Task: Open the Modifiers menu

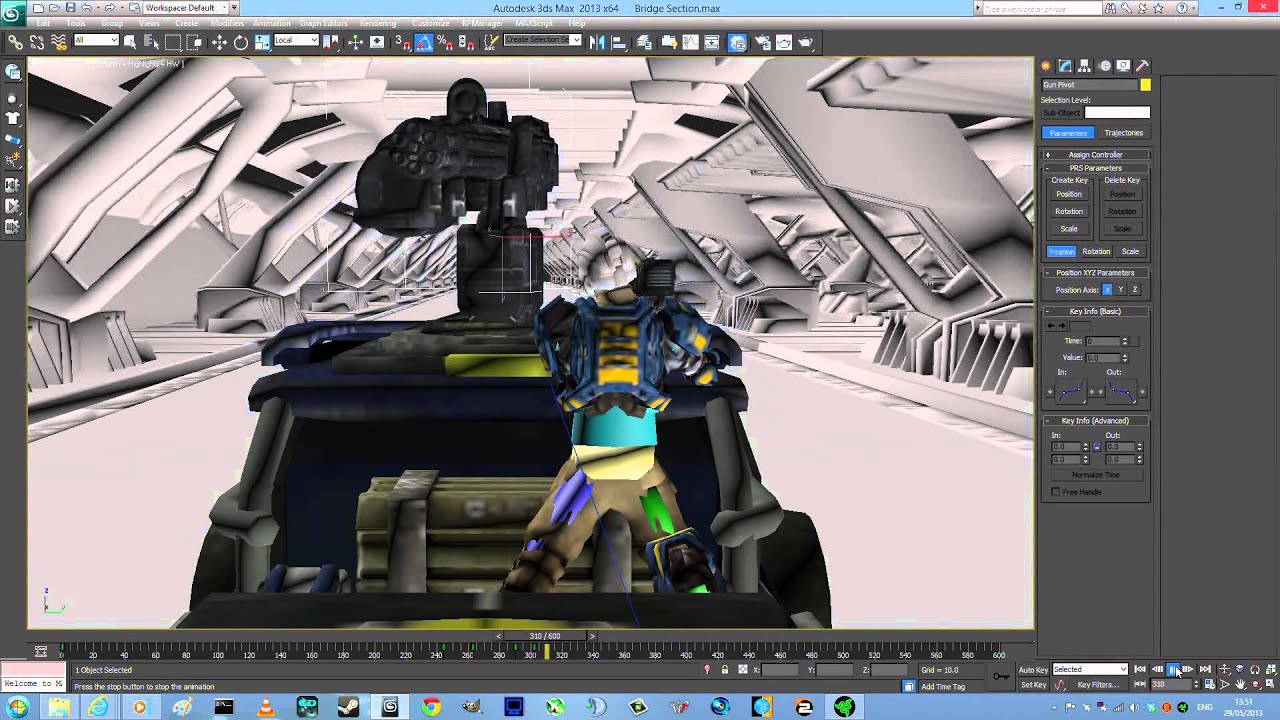Action: point(227,23)
